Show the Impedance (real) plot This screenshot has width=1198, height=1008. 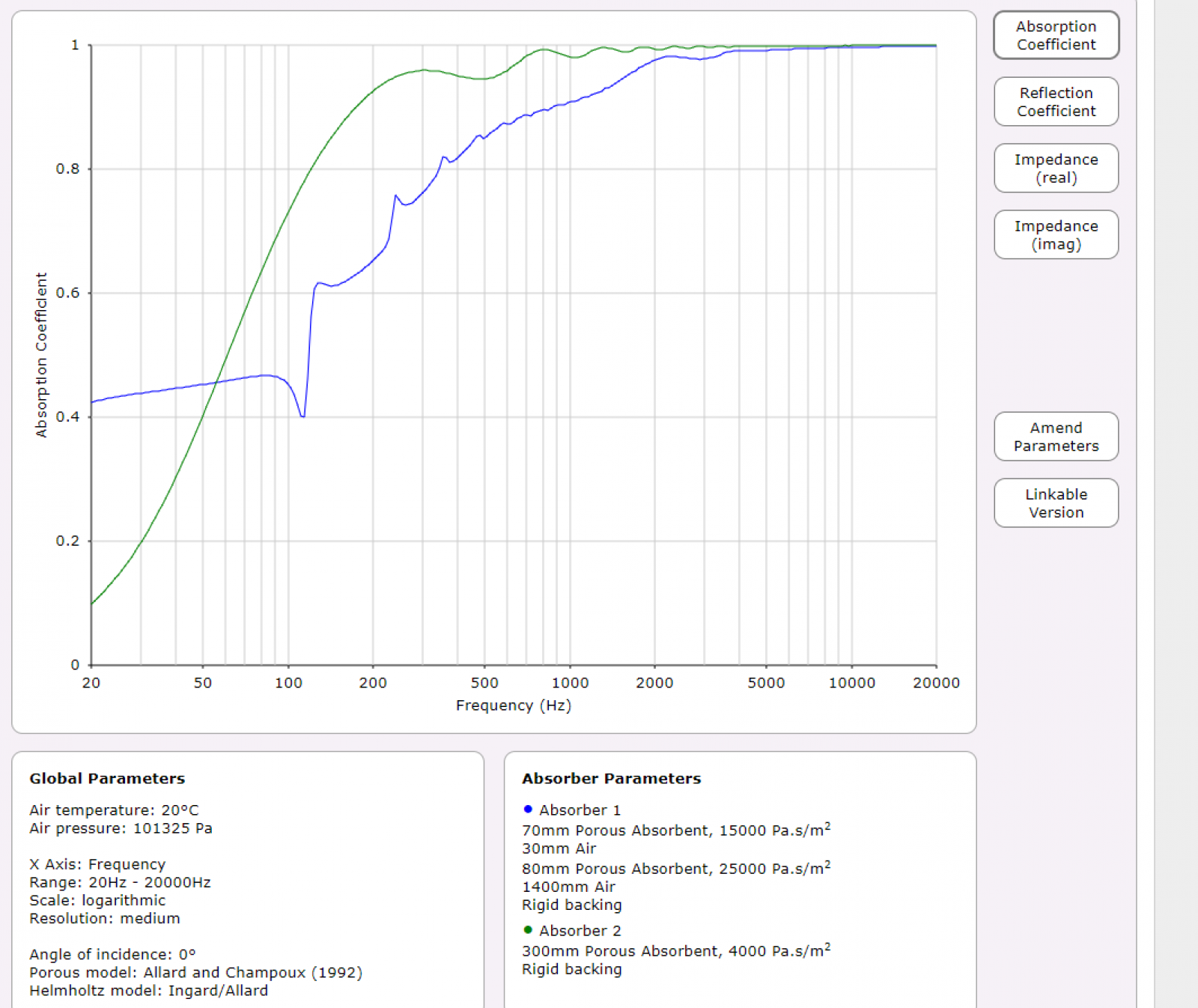(x=1056, y=168)
